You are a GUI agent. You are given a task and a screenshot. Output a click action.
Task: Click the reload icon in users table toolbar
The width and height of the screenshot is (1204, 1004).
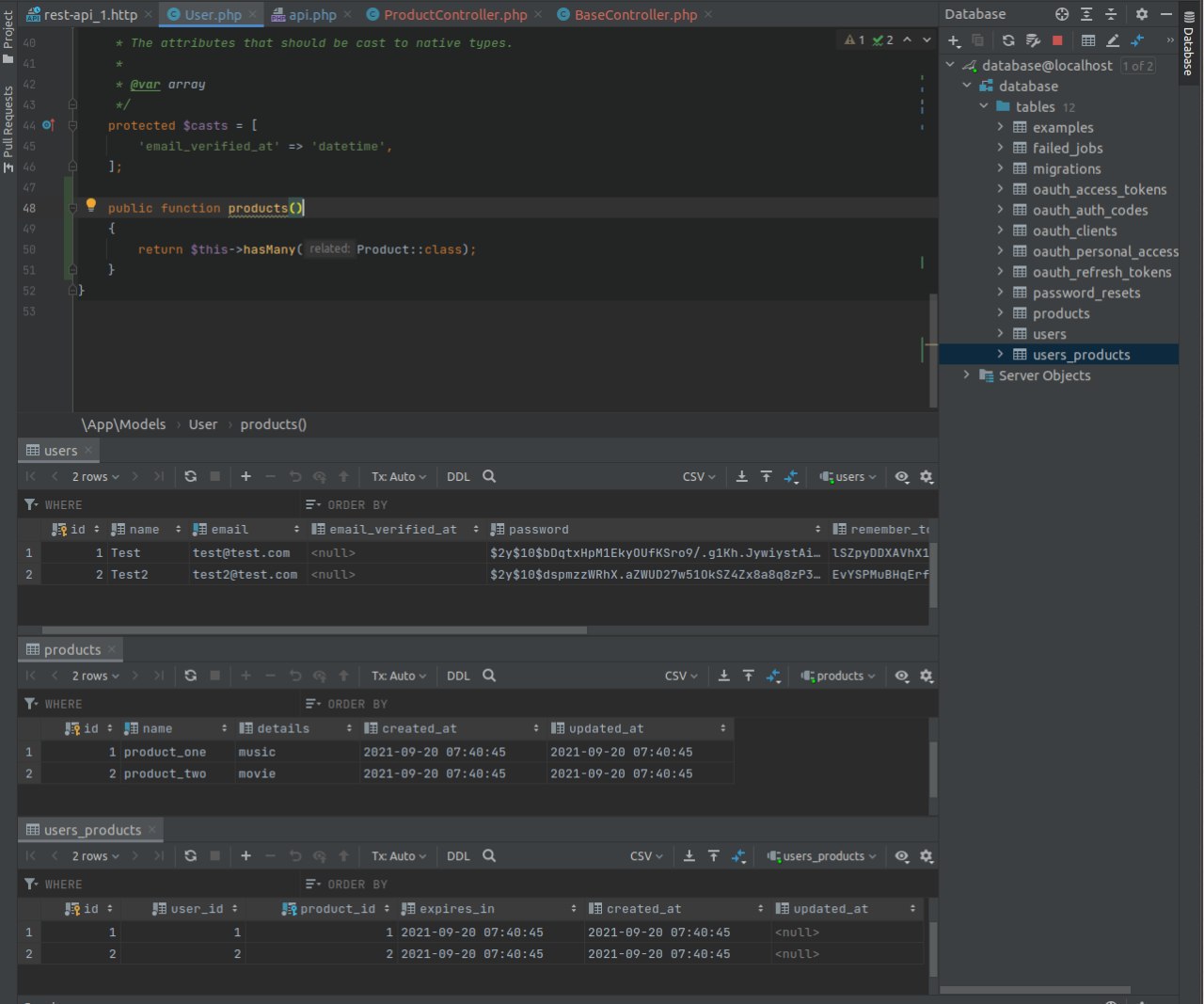pyautogui.click(x=191, y=477)
